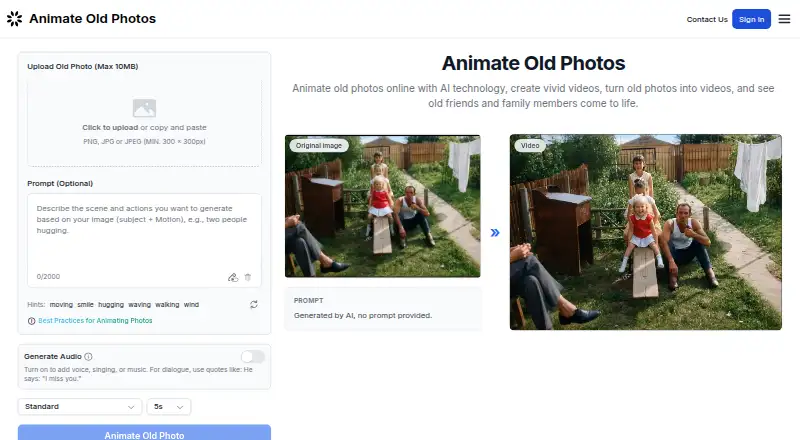Select the 'moving' hint
Screen dimensions: 800x440
(61, 305)
